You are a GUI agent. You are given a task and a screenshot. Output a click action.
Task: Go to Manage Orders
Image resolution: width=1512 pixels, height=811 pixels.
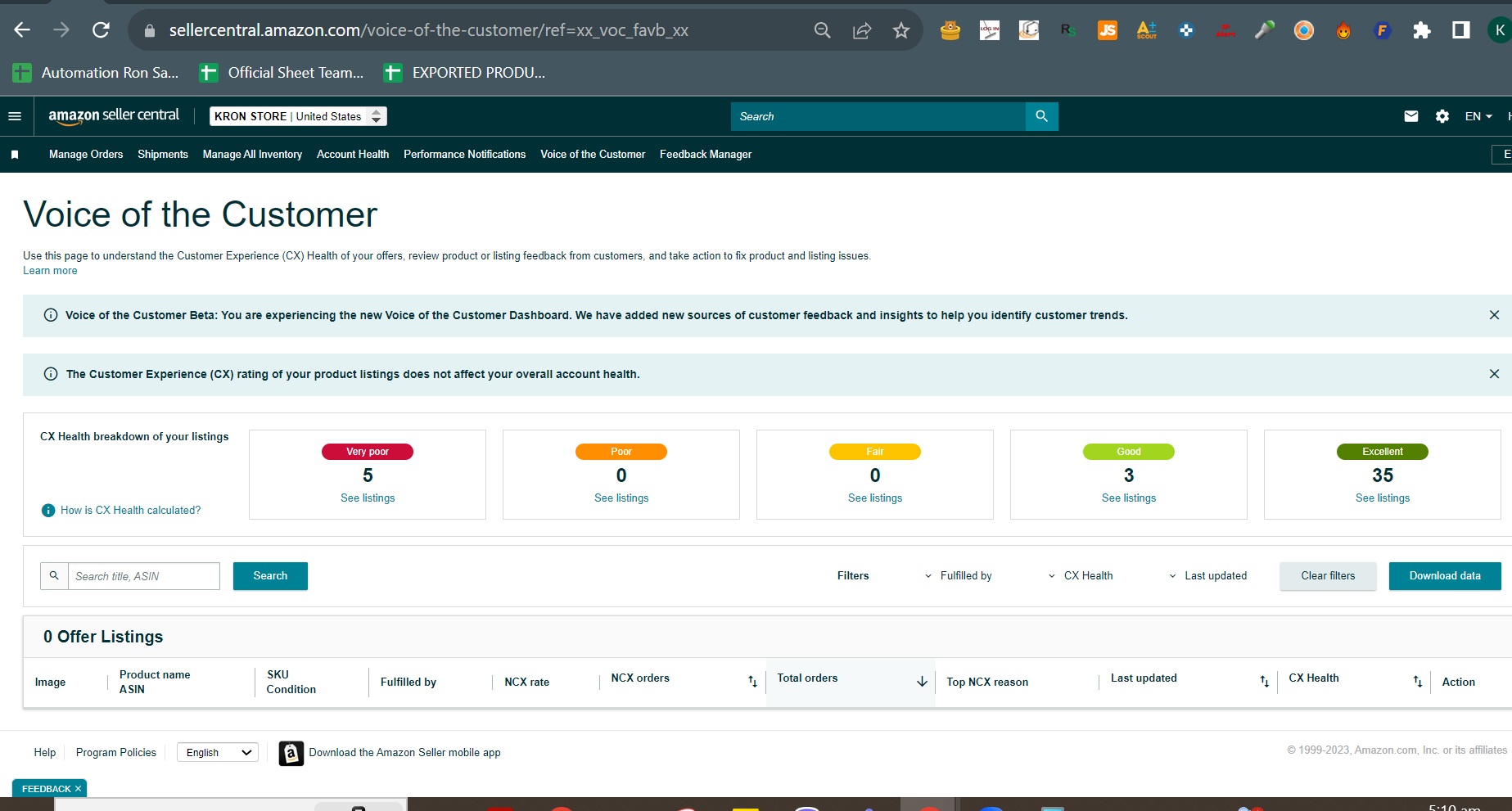coord(86,155)
